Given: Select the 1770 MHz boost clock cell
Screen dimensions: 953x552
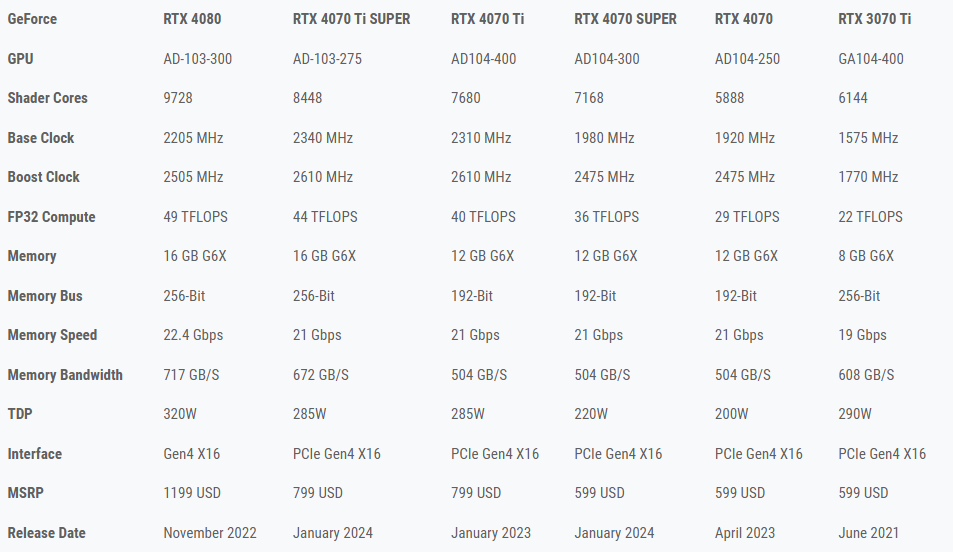Looking at the screenshot, I should pyautogui.click(x=868, y=177).
